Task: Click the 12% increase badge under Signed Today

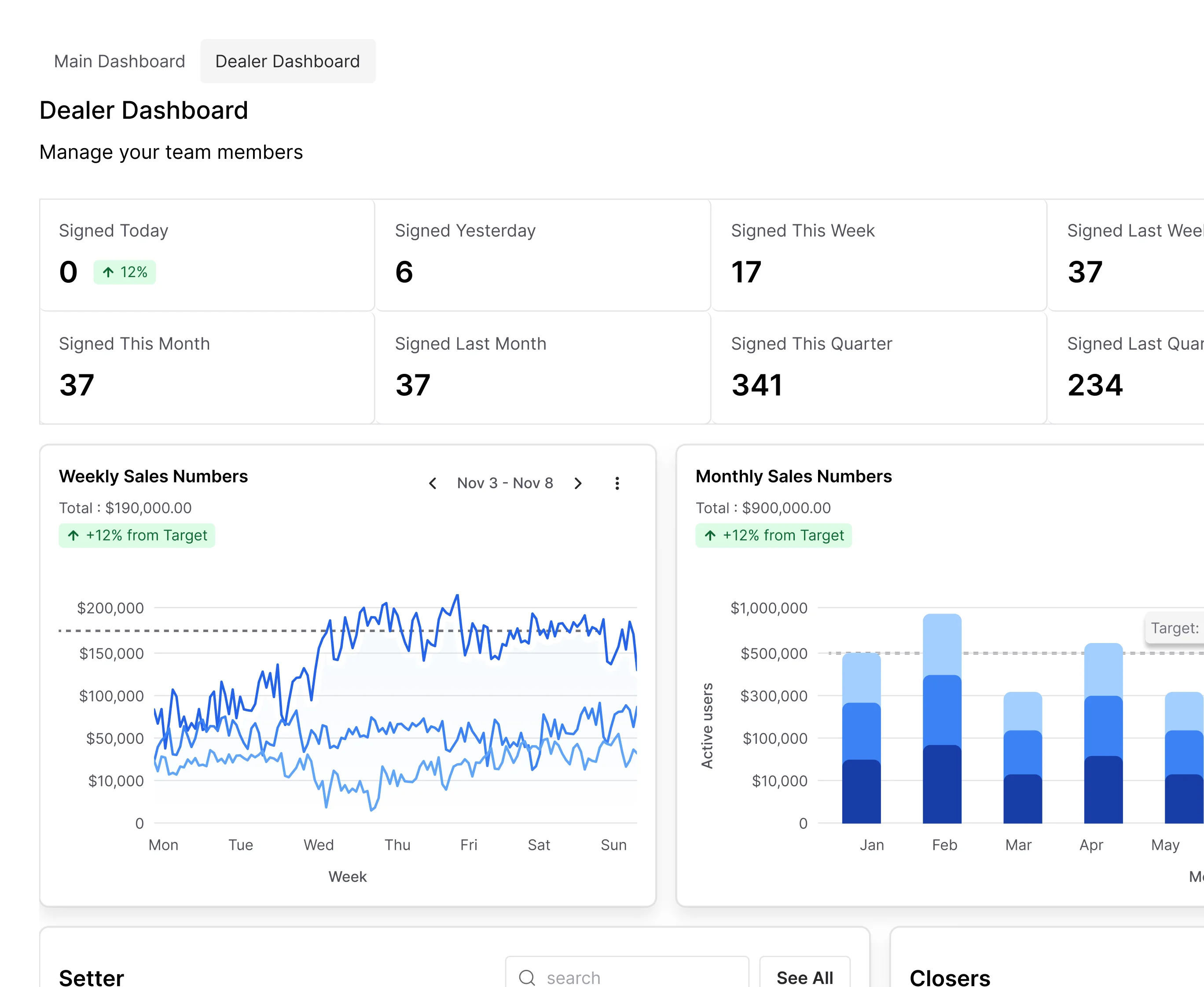Action: pyautogui.click(x=125, y=272)
